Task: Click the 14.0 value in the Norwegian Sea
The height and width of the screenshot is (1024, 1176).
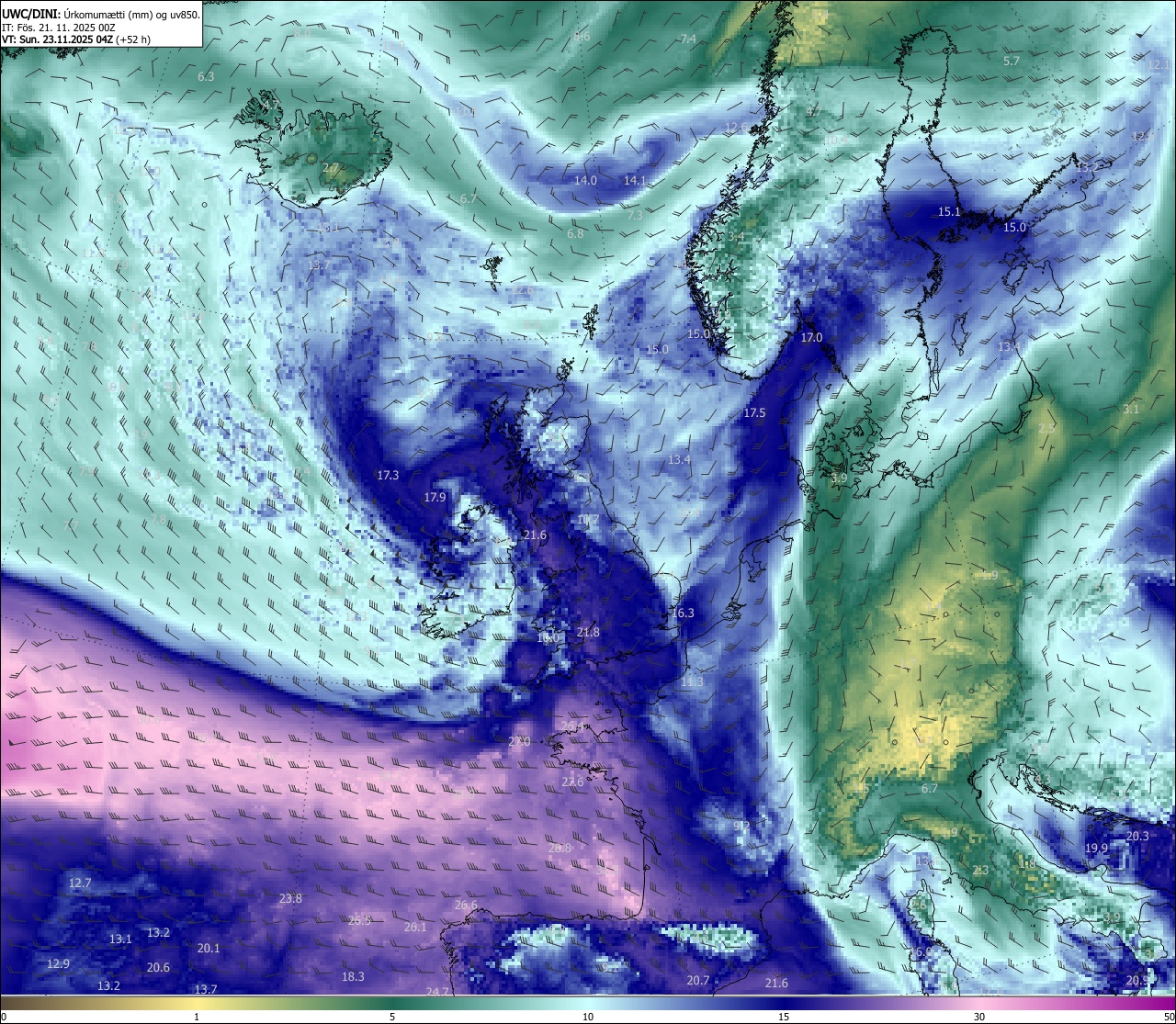Action: pos(585,180)
